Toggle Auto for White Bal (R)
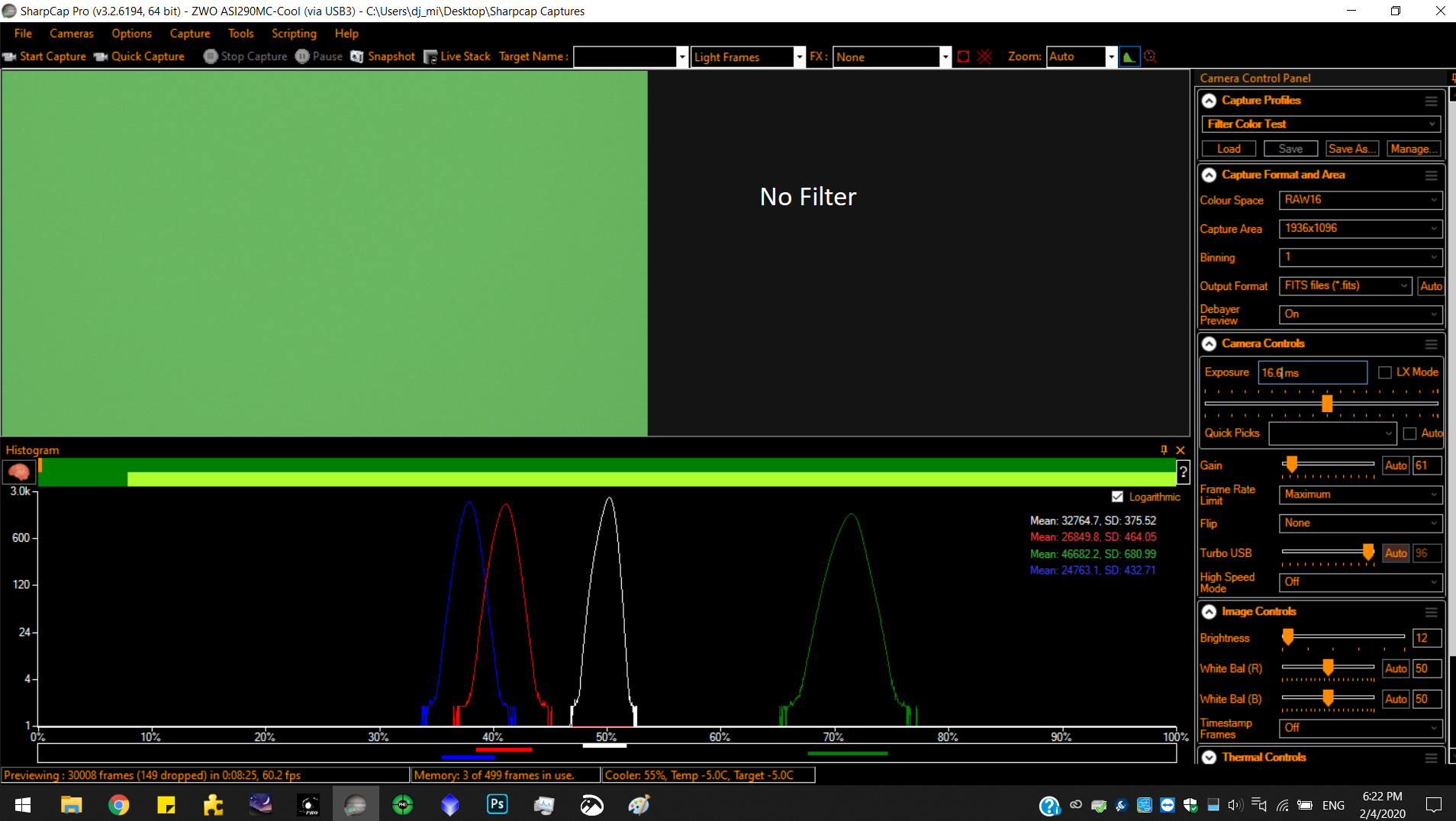This screenshot has width=1456, height=821. coord(1396,668)
